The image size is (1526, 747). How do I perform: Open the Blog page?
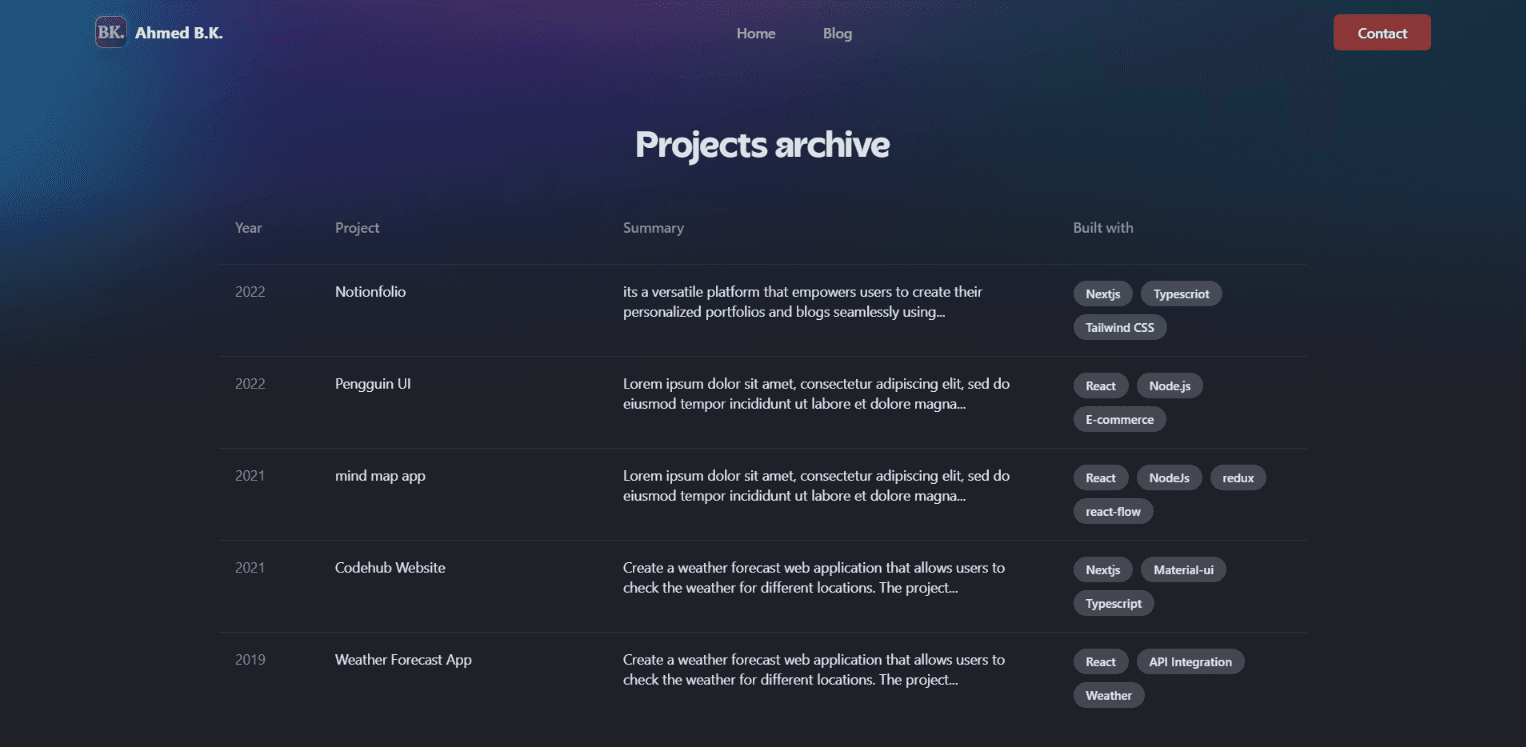[837, 33]
